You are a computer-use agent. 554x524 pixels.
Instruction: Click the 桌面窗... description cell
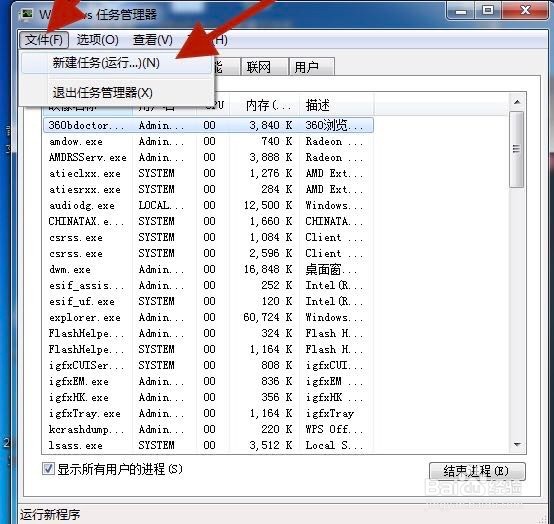[x=331, y=270]
